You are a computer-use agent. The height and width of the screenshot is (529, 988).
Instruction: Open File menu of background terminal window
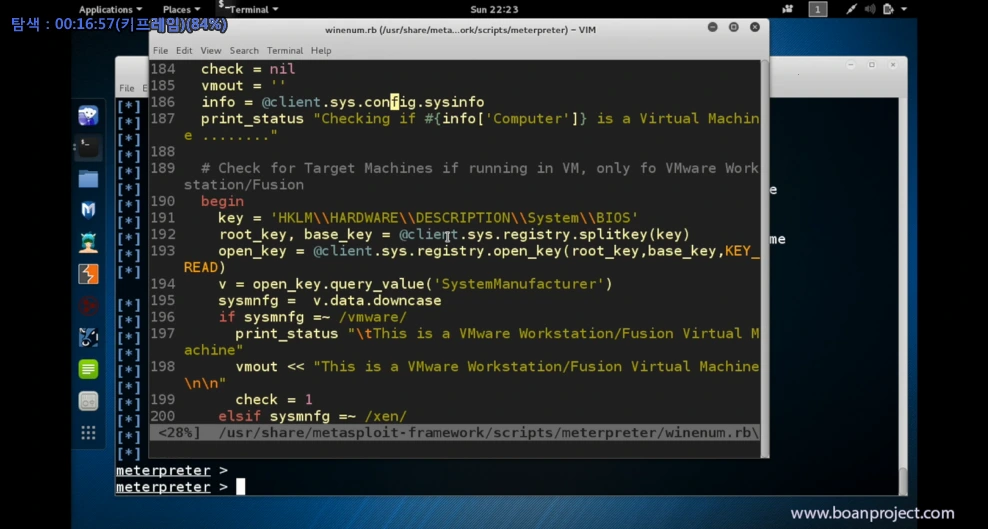127,88
